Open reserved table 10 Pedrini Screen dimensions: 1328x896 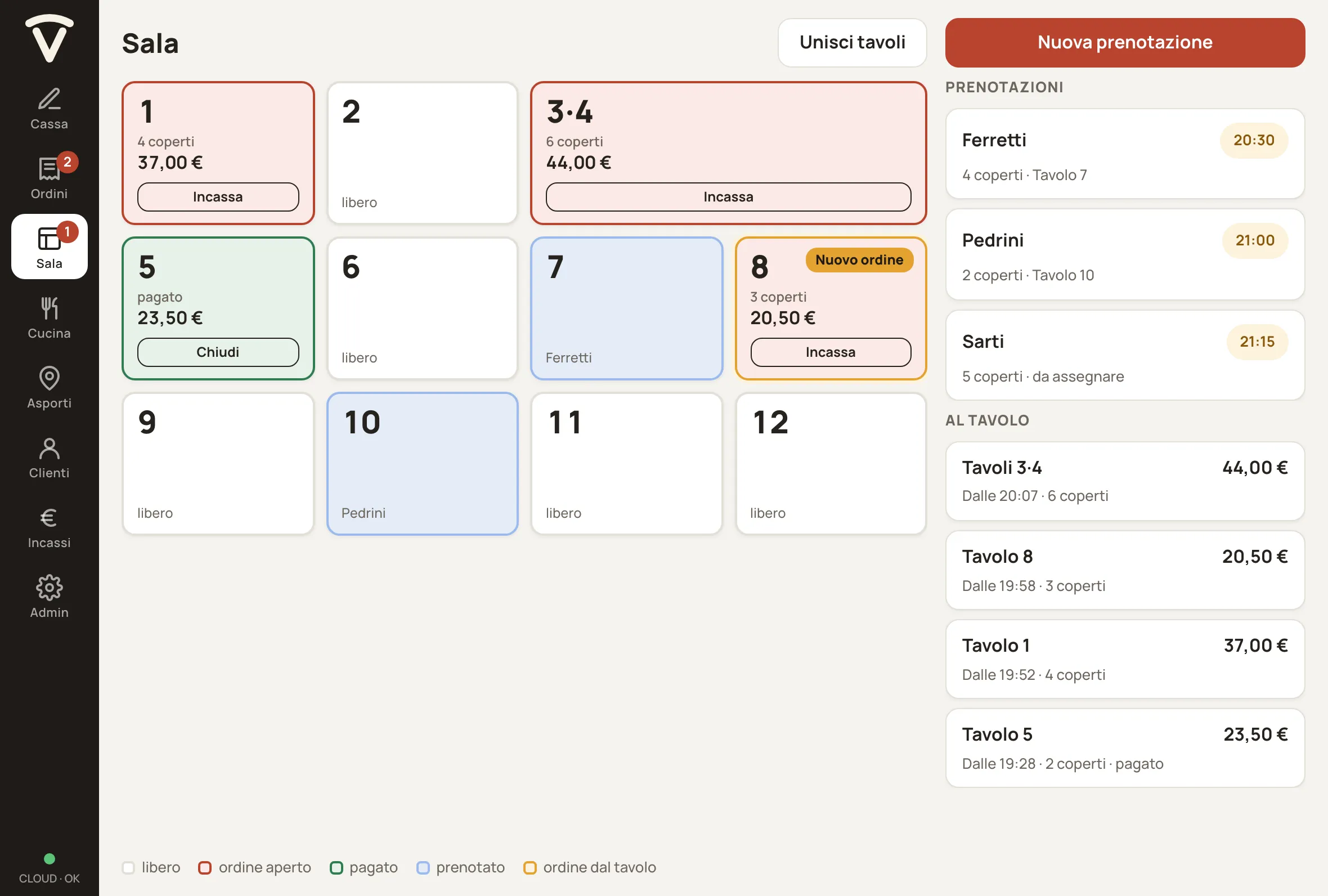pyautogui.click(x=422, y=464)
